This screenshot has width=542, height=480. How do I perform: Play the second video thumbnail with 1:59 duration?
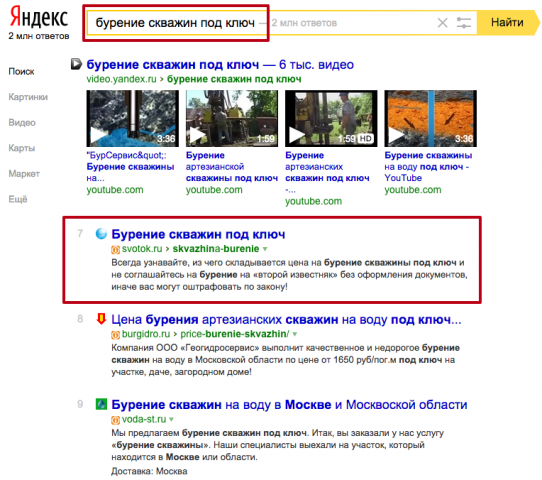tap(232, 119)
